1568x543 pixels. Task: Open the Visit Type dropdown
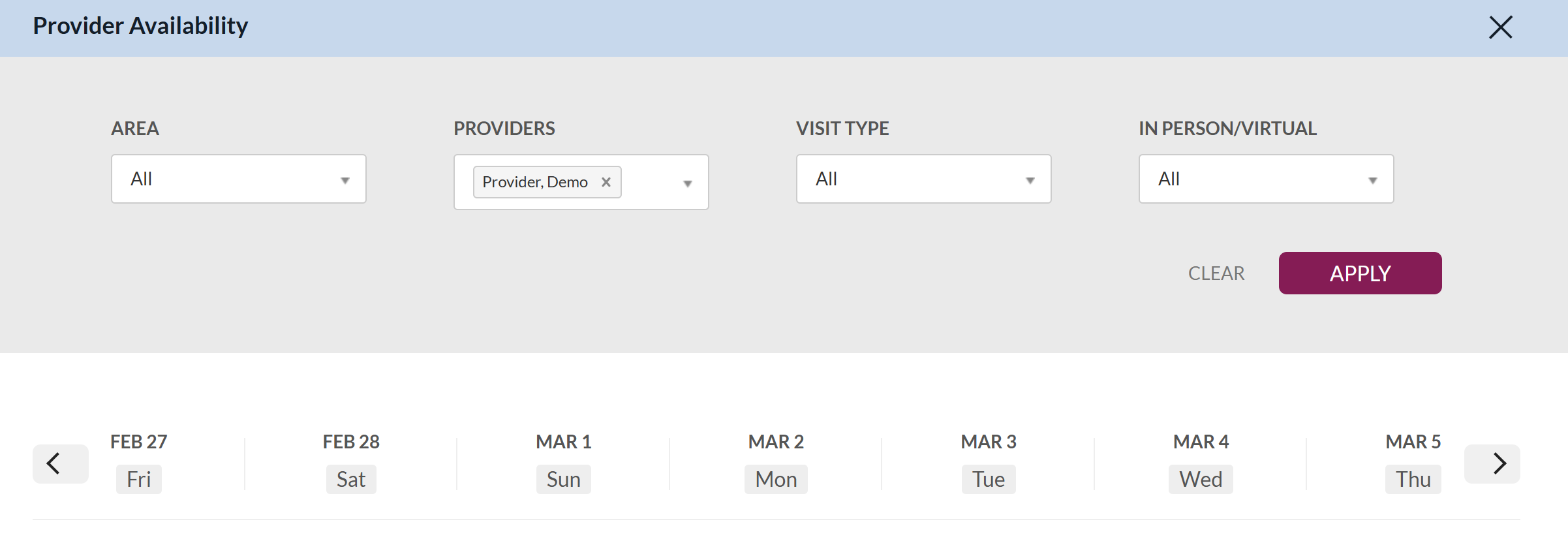(923, 179)
